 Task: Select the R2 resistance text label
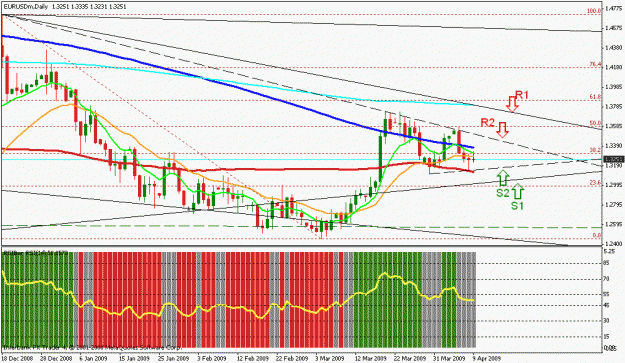click(x=487, y=122)
